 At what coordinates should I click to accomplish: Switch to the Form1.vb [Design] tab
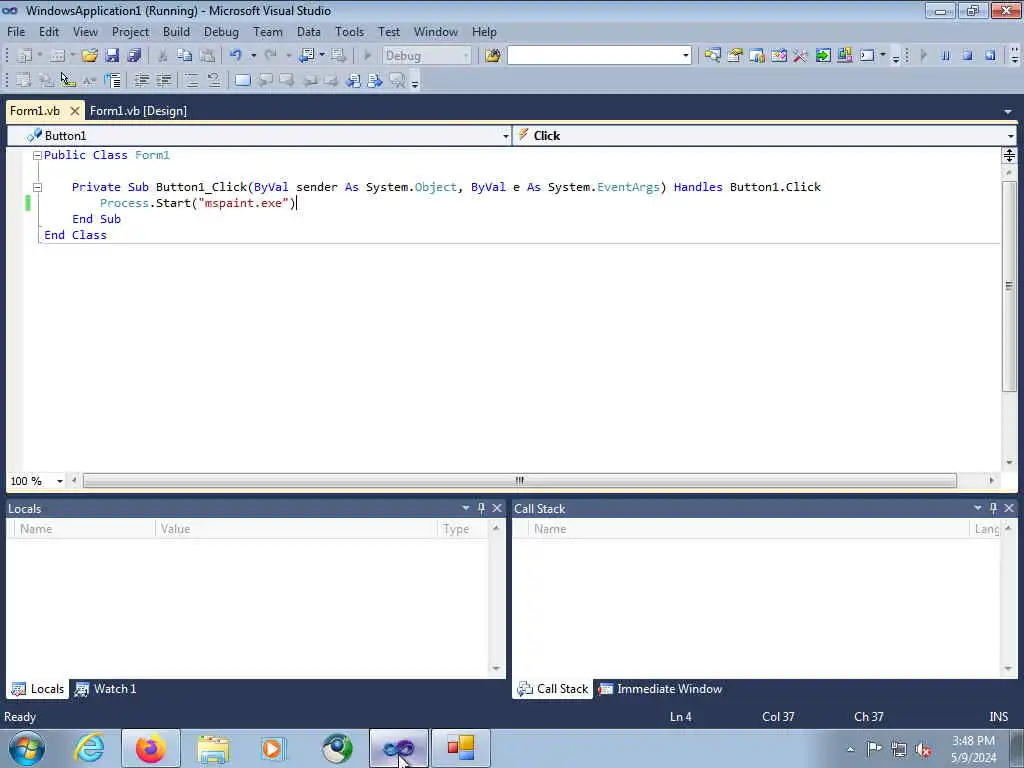[x=138, y=111]
